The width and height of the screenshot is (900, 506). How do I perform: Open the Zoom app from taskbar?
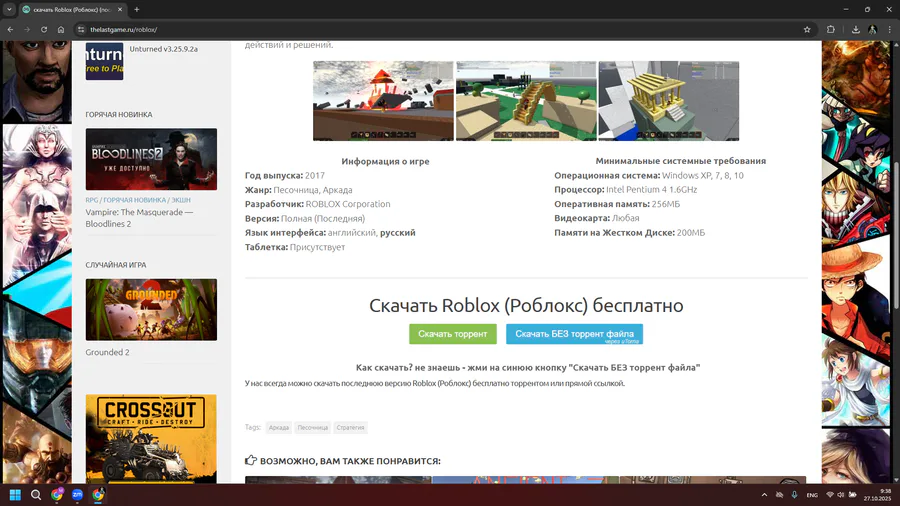point(77,495)
